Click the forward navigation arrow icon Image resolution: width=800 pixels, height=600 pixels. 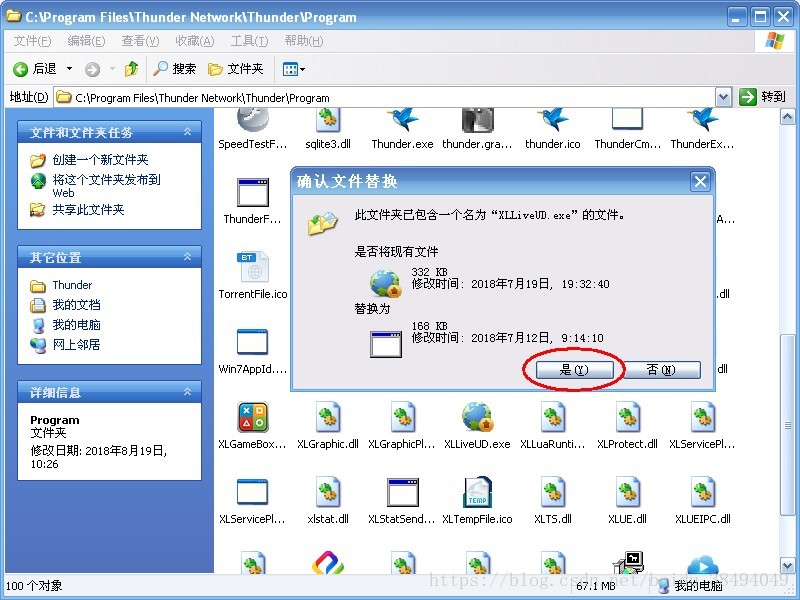coord(92,69)
